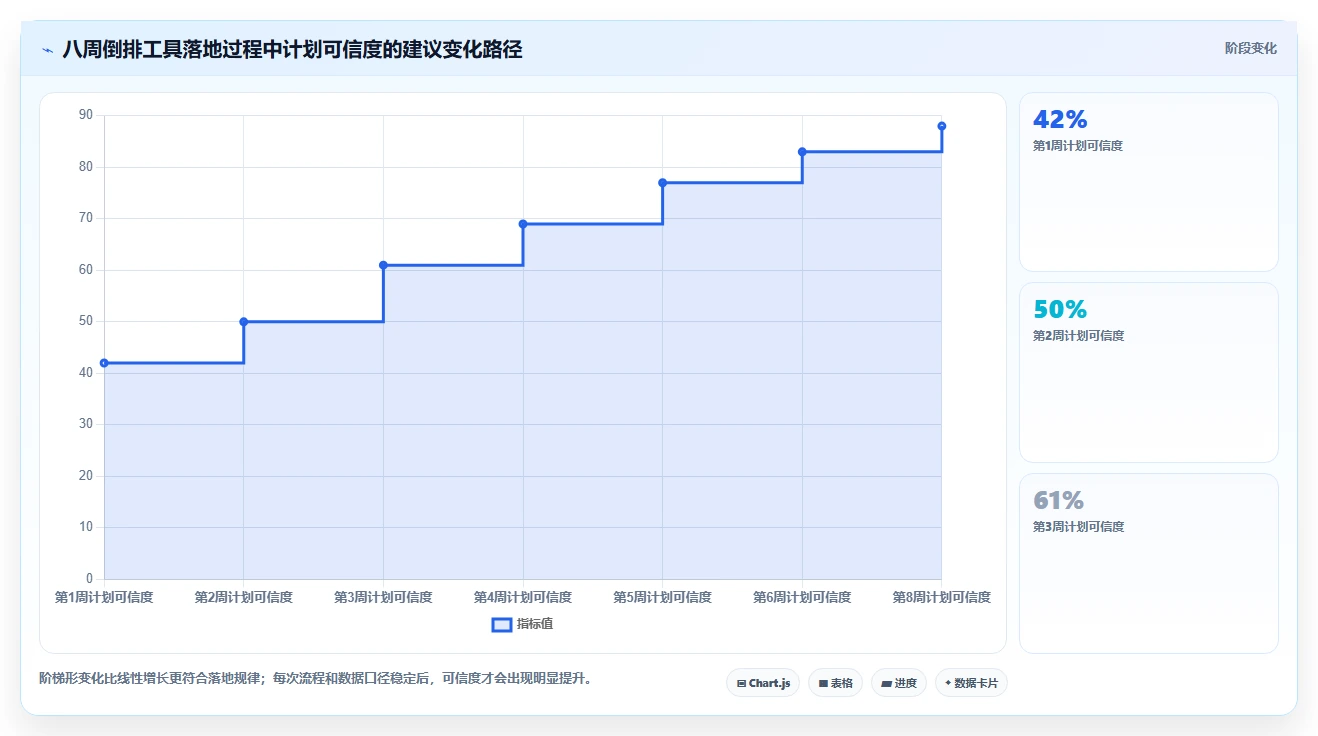Click the y-axis tick label 90

click(x=86, y=115)
